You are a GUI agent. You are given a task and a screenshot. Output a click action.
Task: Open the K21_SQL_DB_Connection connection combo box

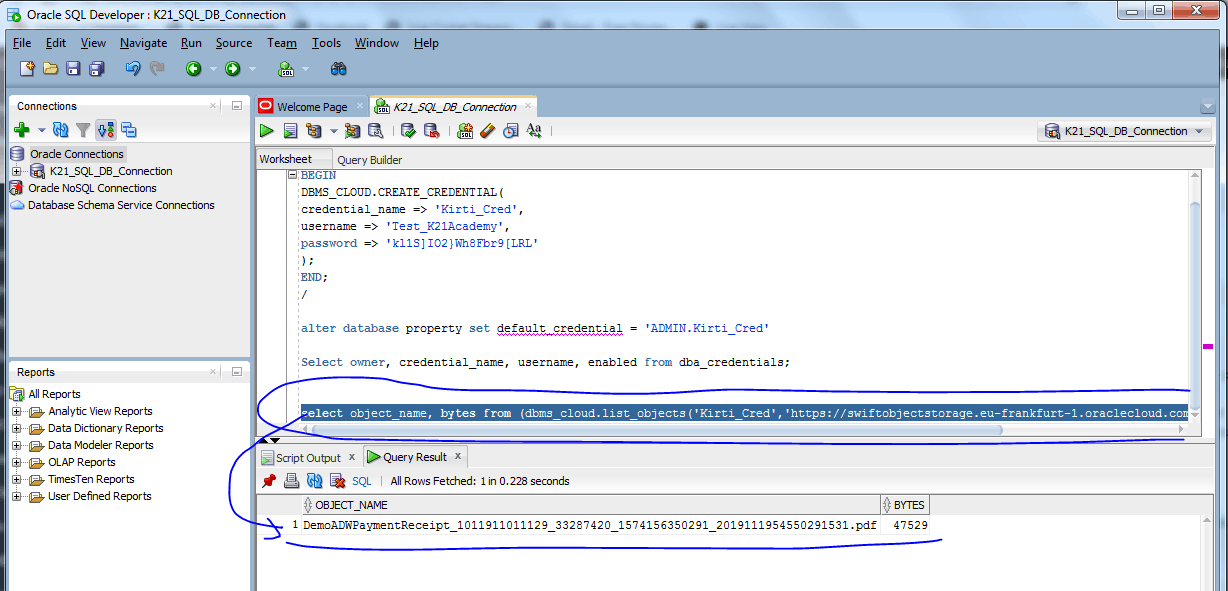tap(1125, 131)
